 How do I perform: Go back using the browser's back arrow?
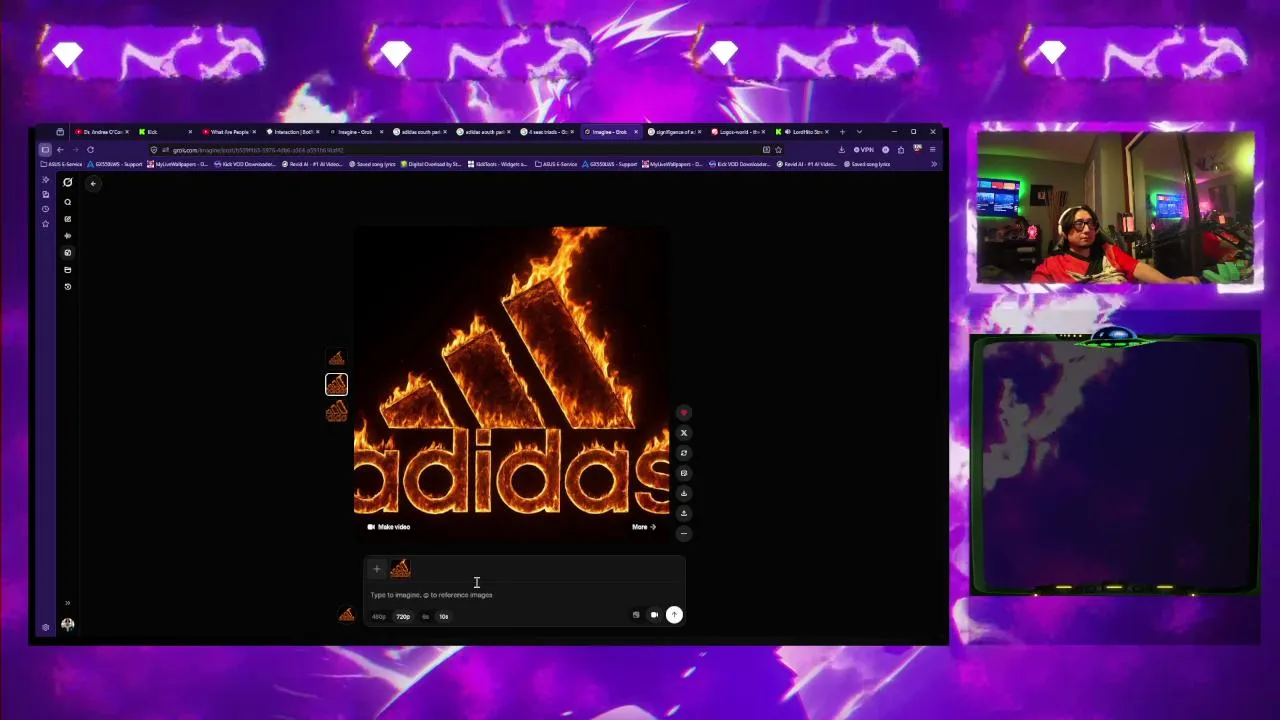tap(60, 150)
